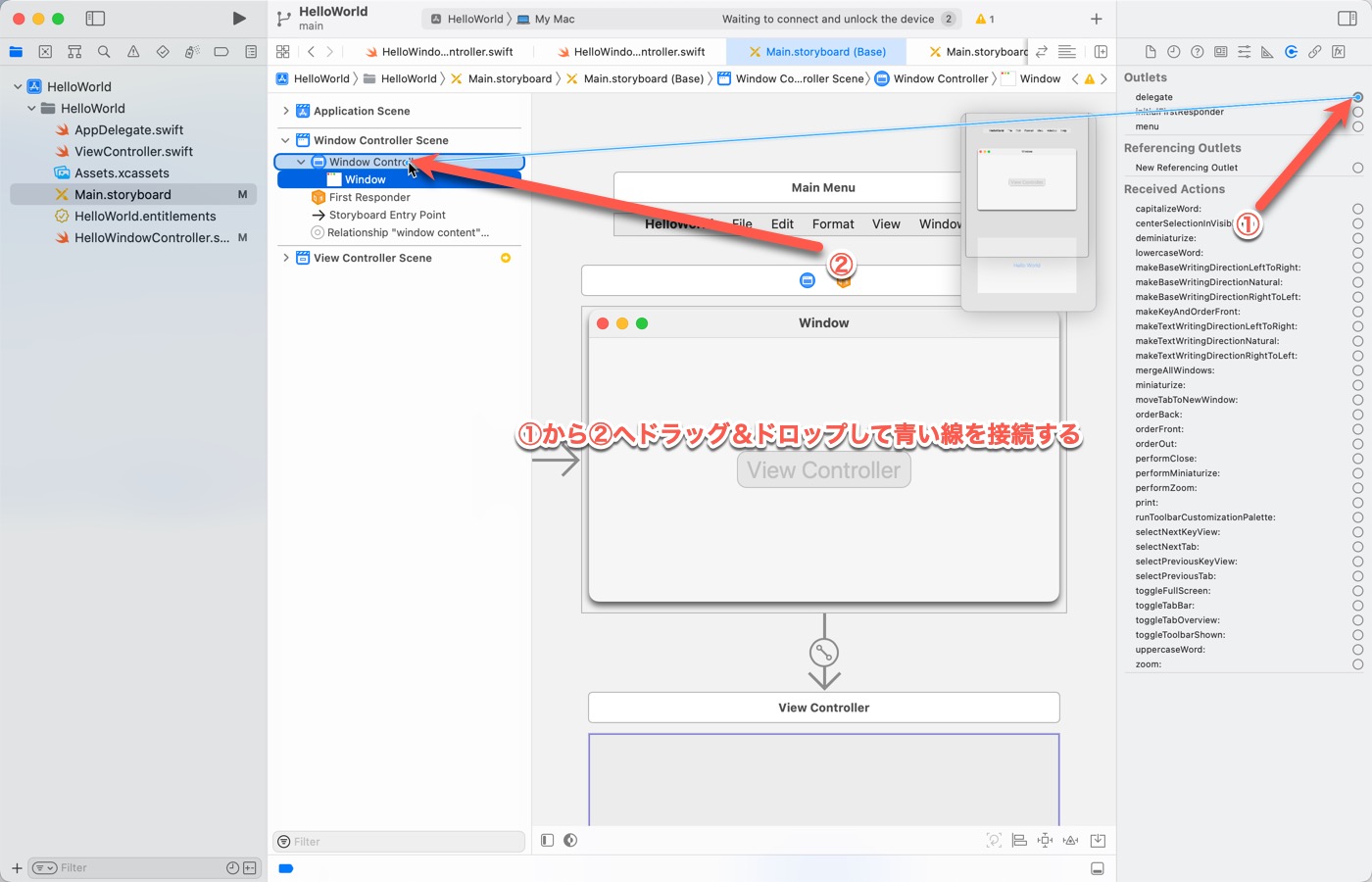1372x882 pixels.
Task: Open the Quick Help inspector
Action: [x=1197, y=52]
